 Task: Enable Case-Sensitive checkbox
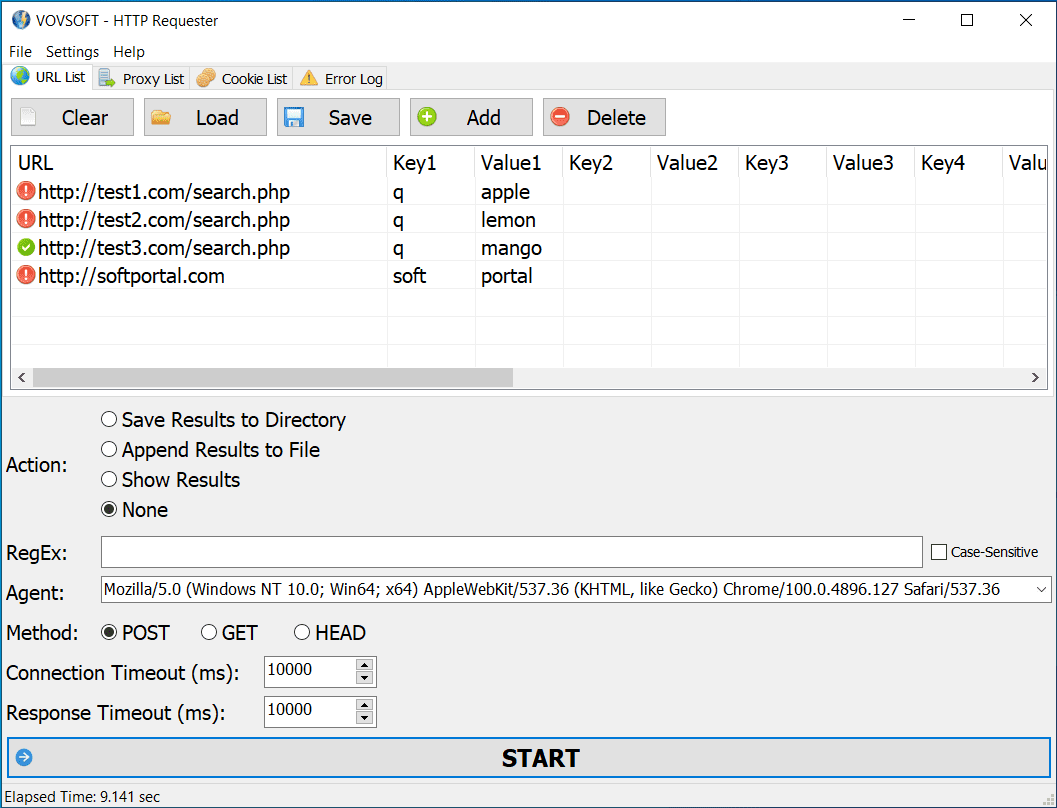coord(939,552)
